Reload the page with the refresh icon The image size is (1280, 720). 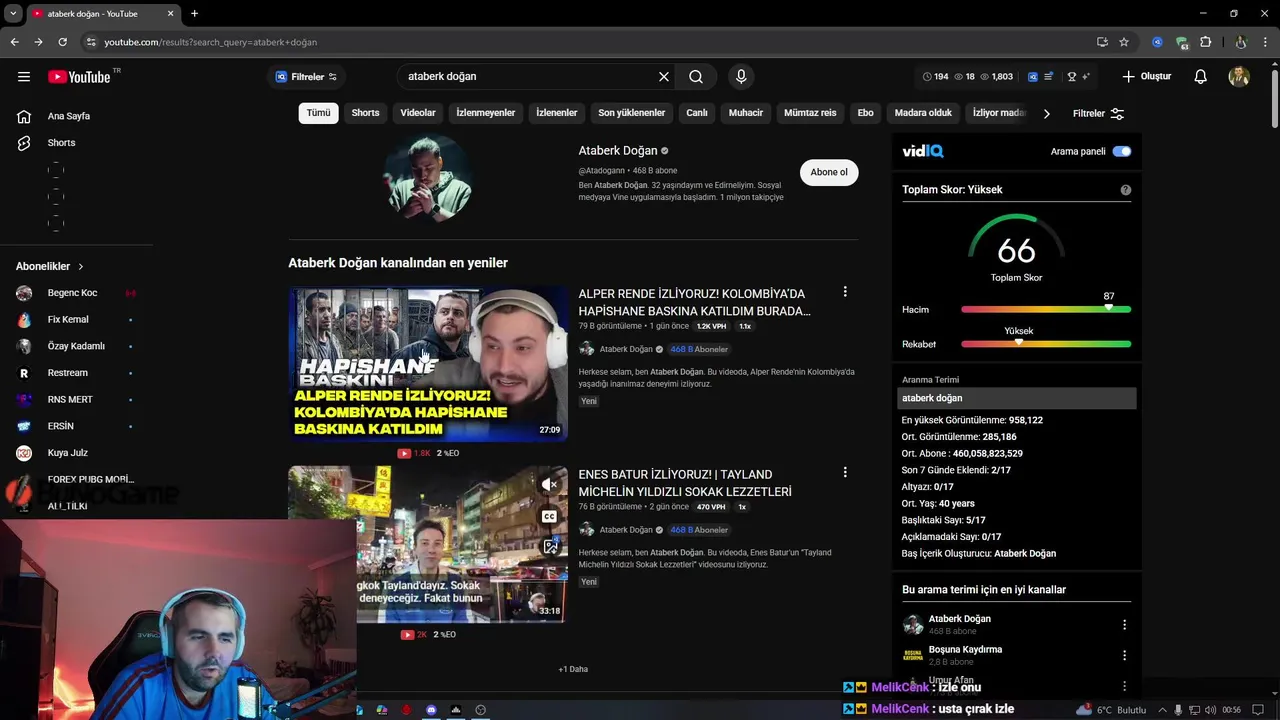(x=62, y=42)
